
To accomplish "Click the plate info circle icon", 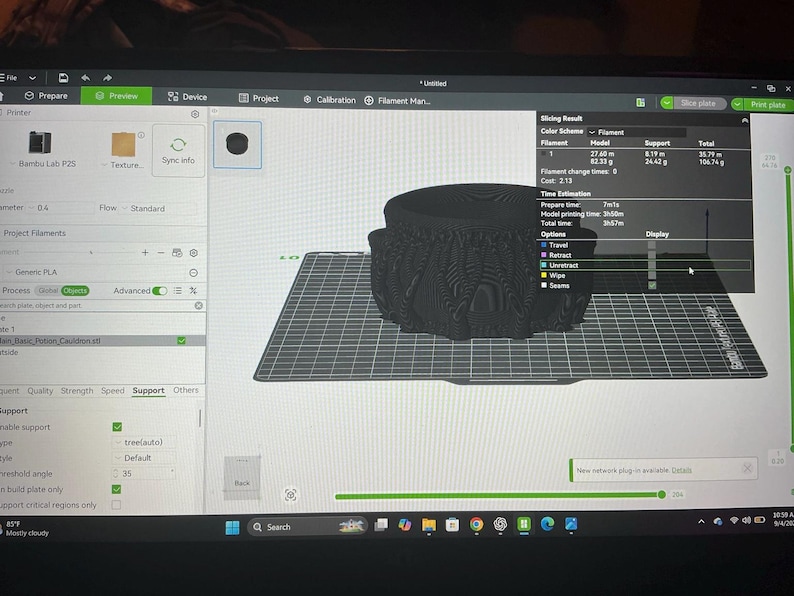I will 141,135.
